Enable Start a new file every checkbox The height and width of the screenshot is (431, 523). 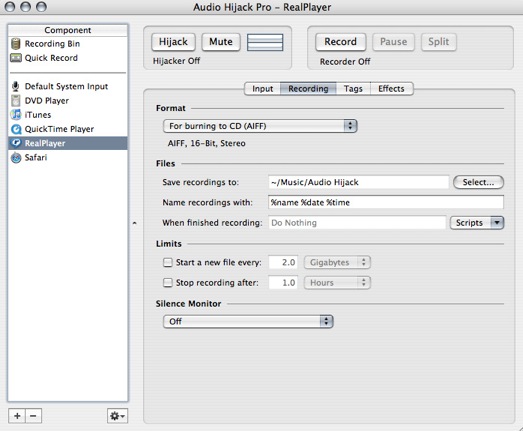(167, 263)
